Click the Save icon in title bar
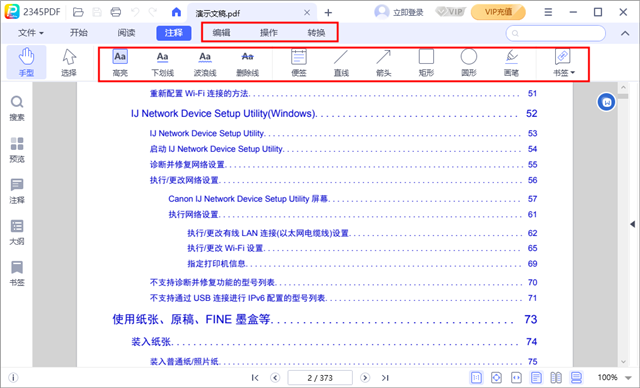 [x=97, y=12]
